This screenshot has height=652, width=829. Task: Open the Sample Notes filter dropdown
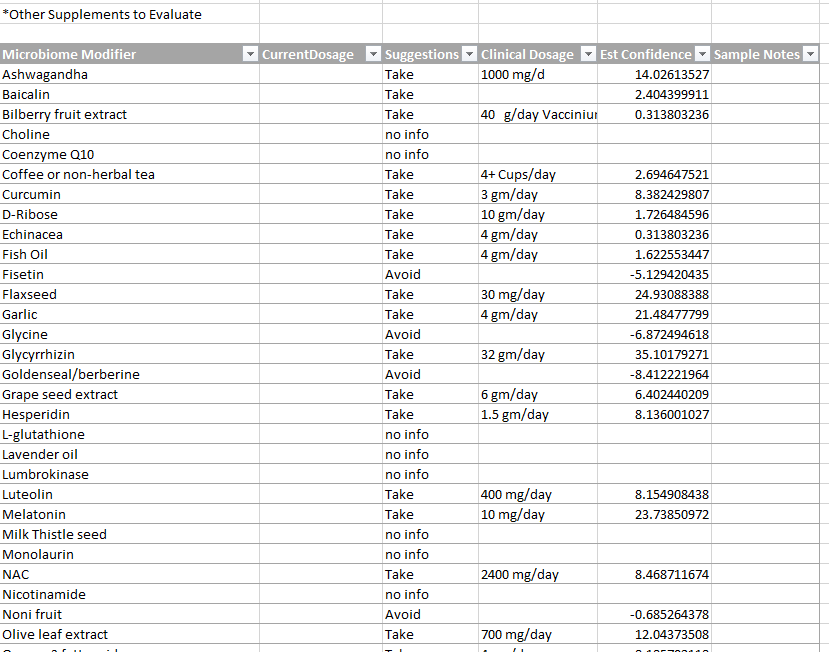(810, 54)
